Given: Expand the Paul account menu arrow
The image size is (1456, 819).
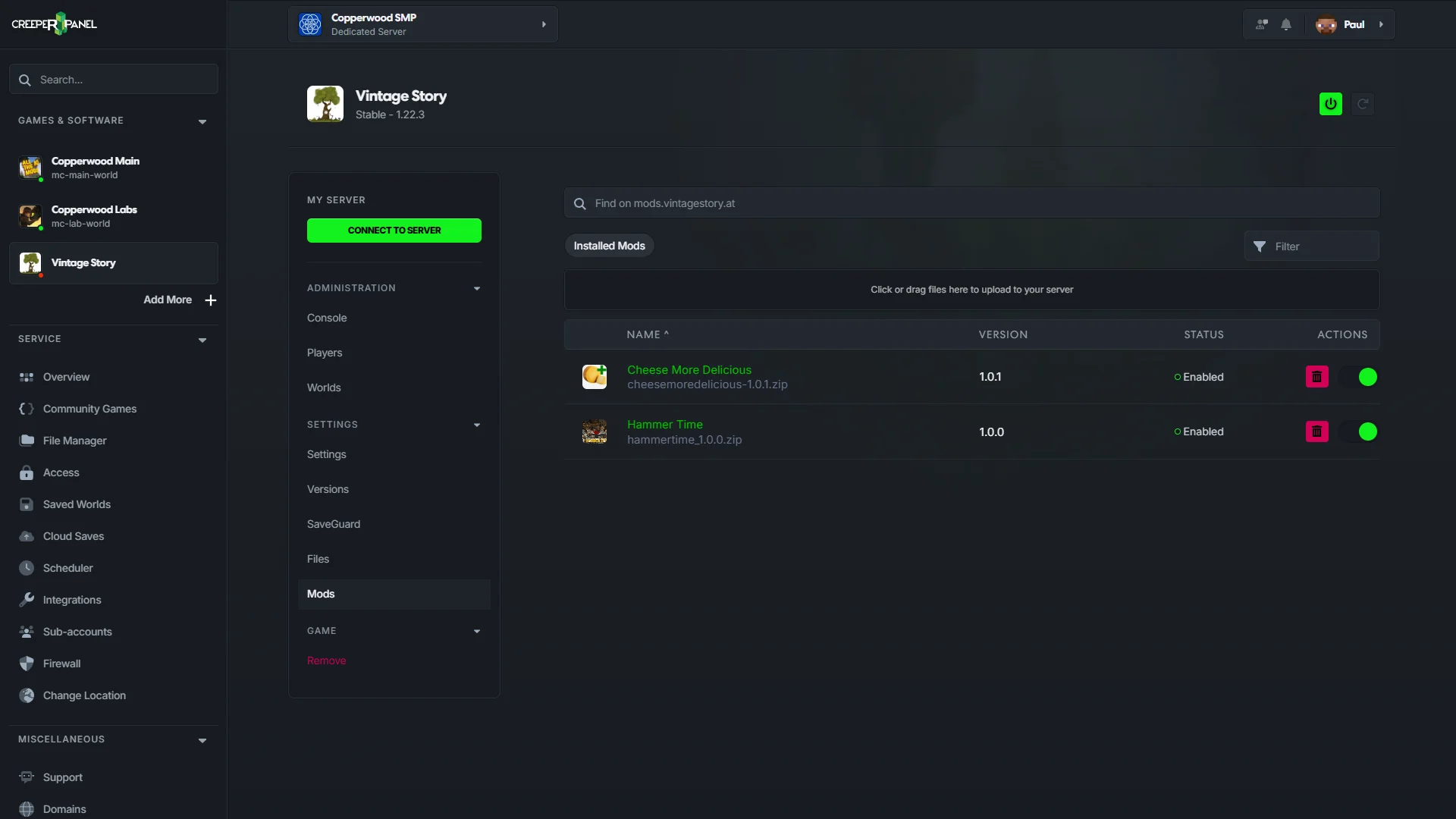Looking at the screenshot, I should tap(1381, 24).
